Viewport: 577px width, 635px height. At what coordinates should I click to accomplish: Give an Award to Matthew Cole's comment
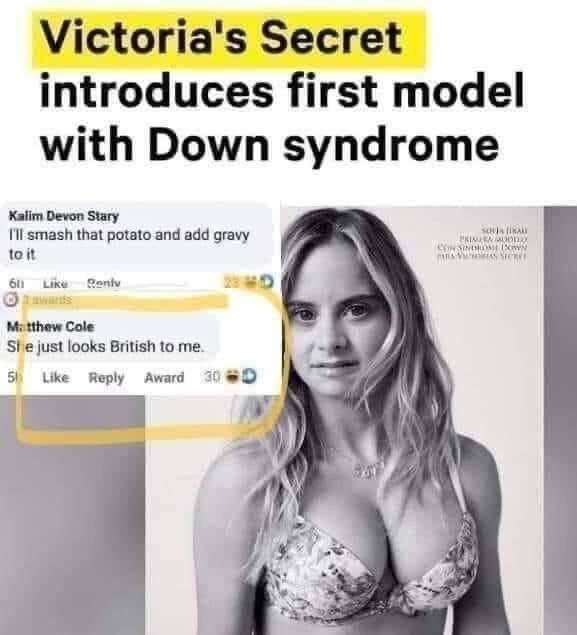coord(164,378)
